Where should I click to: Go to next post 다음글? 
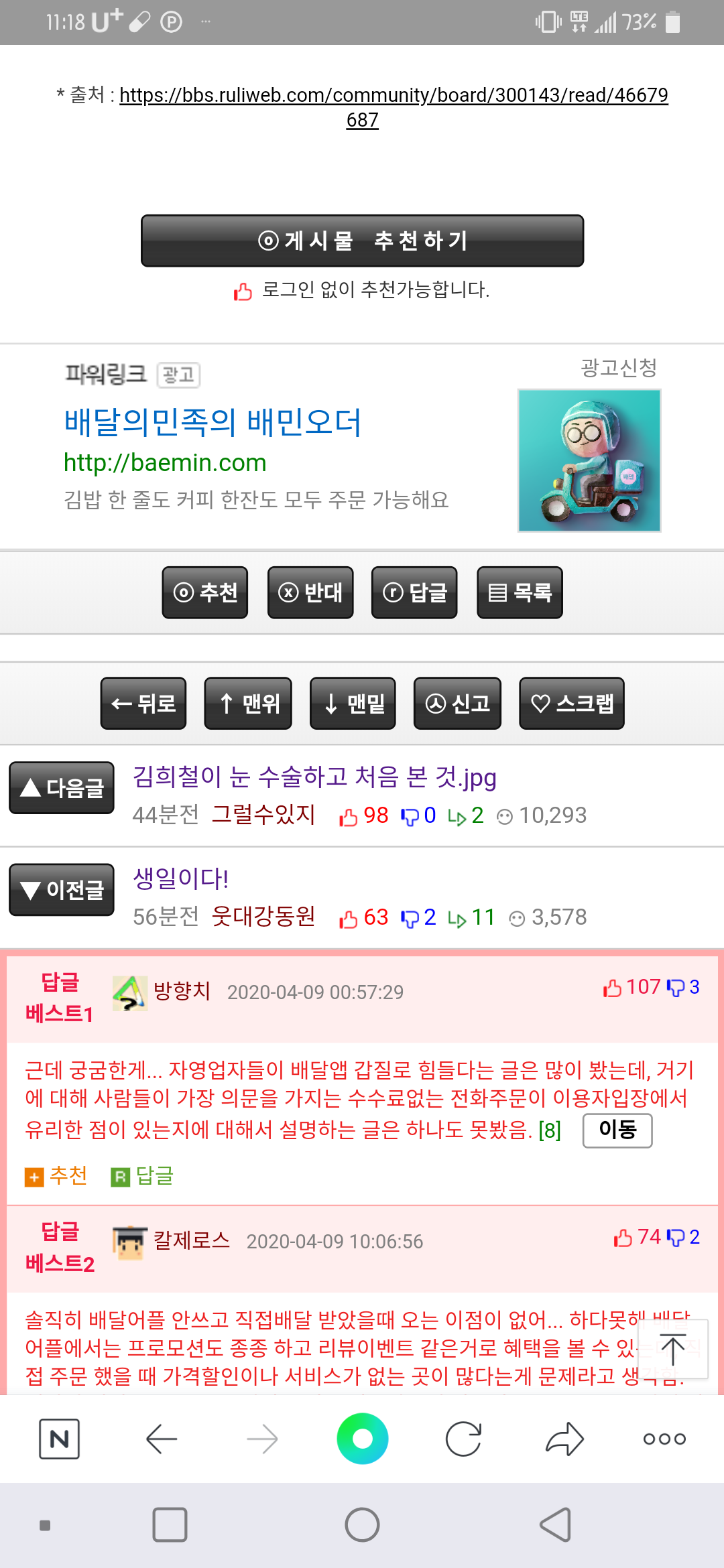(62, 787)
